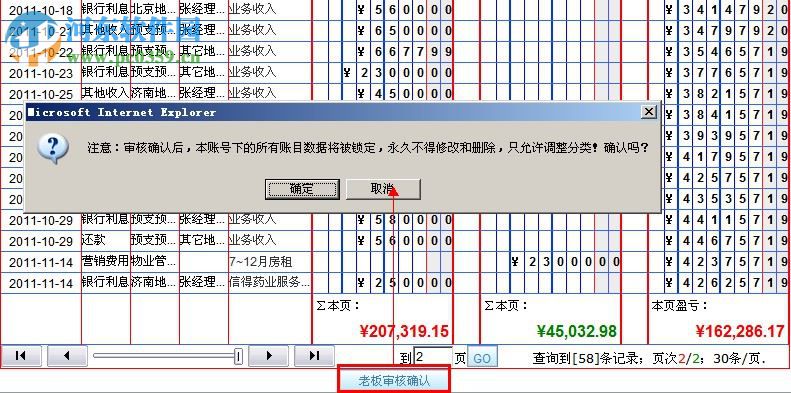Image resolution: width=791 pixels, height=393 pixels.
Task: Cancel the dialog with 取消
Action: pos(383,189)
